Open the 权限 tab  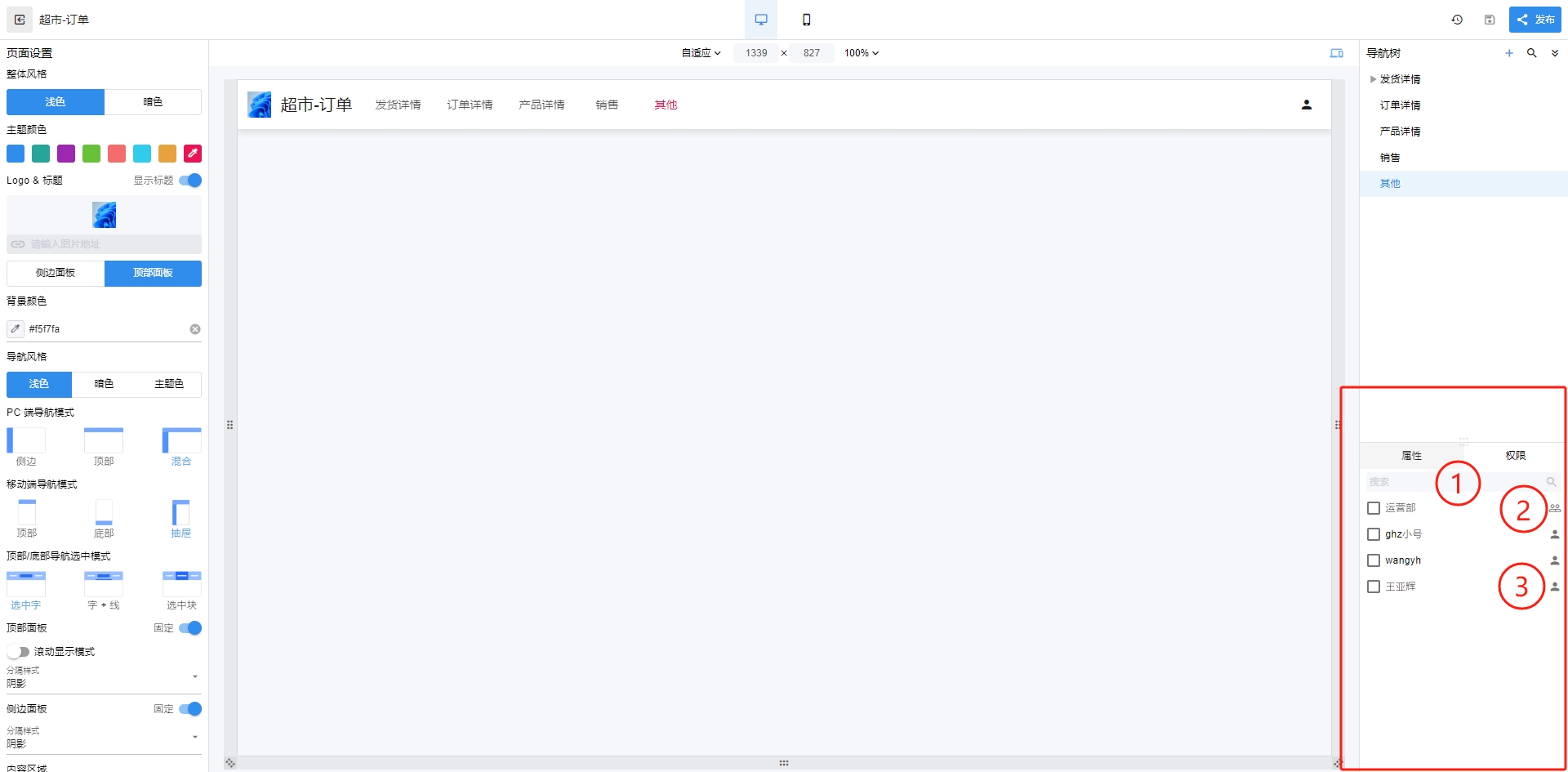(1515, 456)
